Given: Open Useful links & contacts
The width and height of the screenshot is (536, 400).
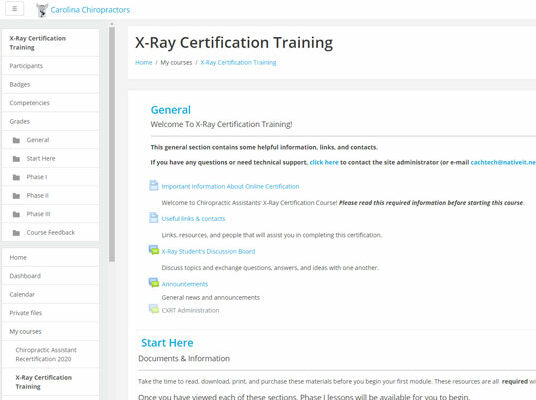Looking at the screenshot, I should [193, 219].
